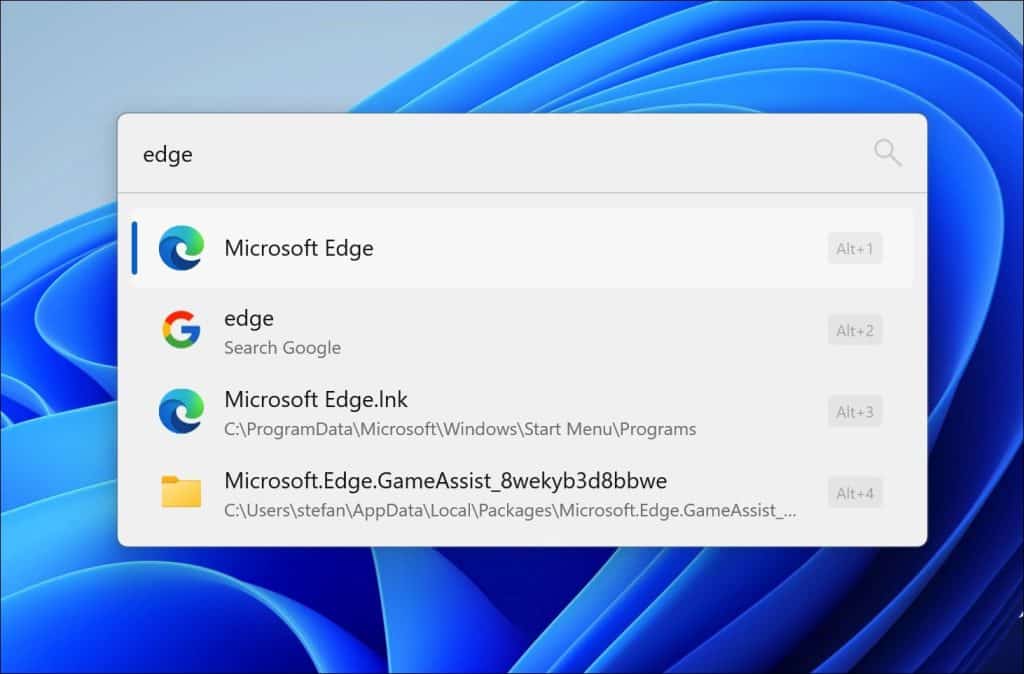Click the yellow folder icon for GameAssist

point(181,492)
